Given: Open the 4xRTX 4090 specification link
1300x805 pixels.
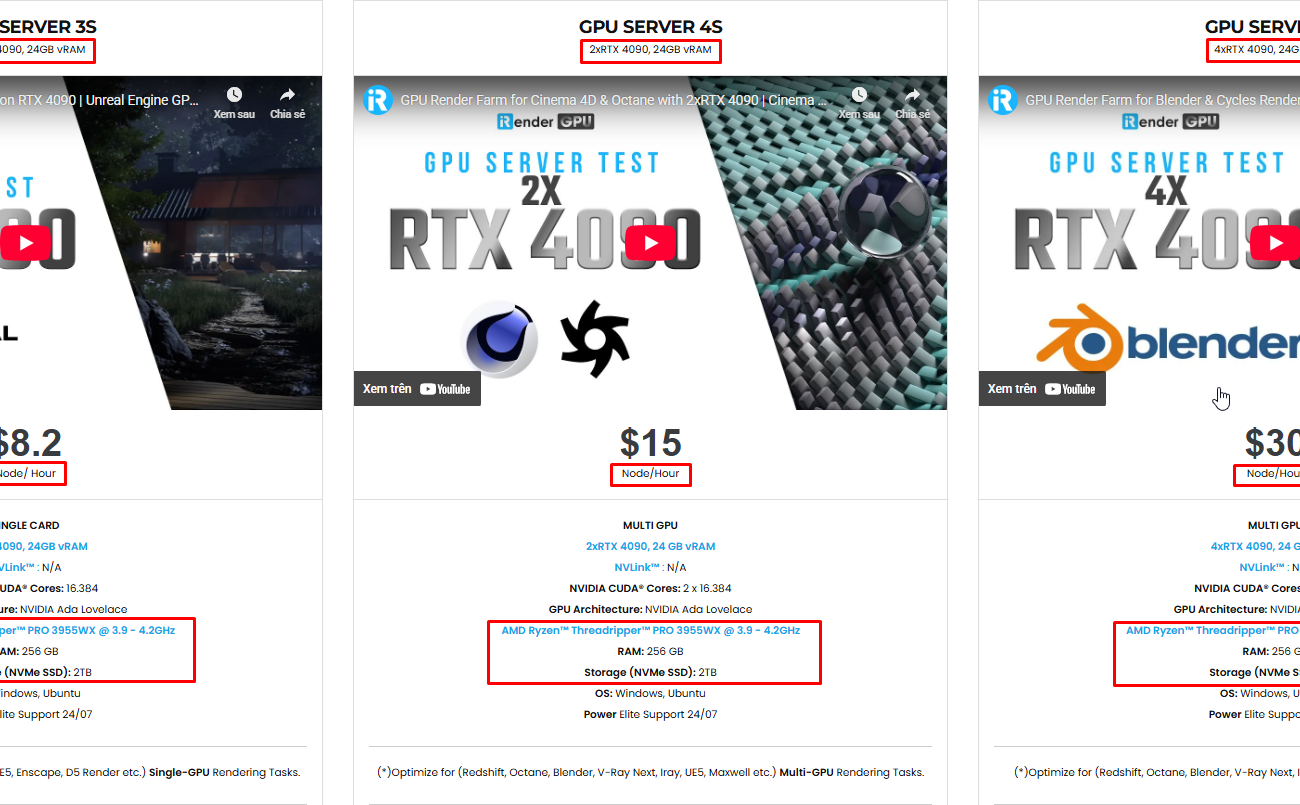Looking at the screenshot, I should (x=1255, y=546).
